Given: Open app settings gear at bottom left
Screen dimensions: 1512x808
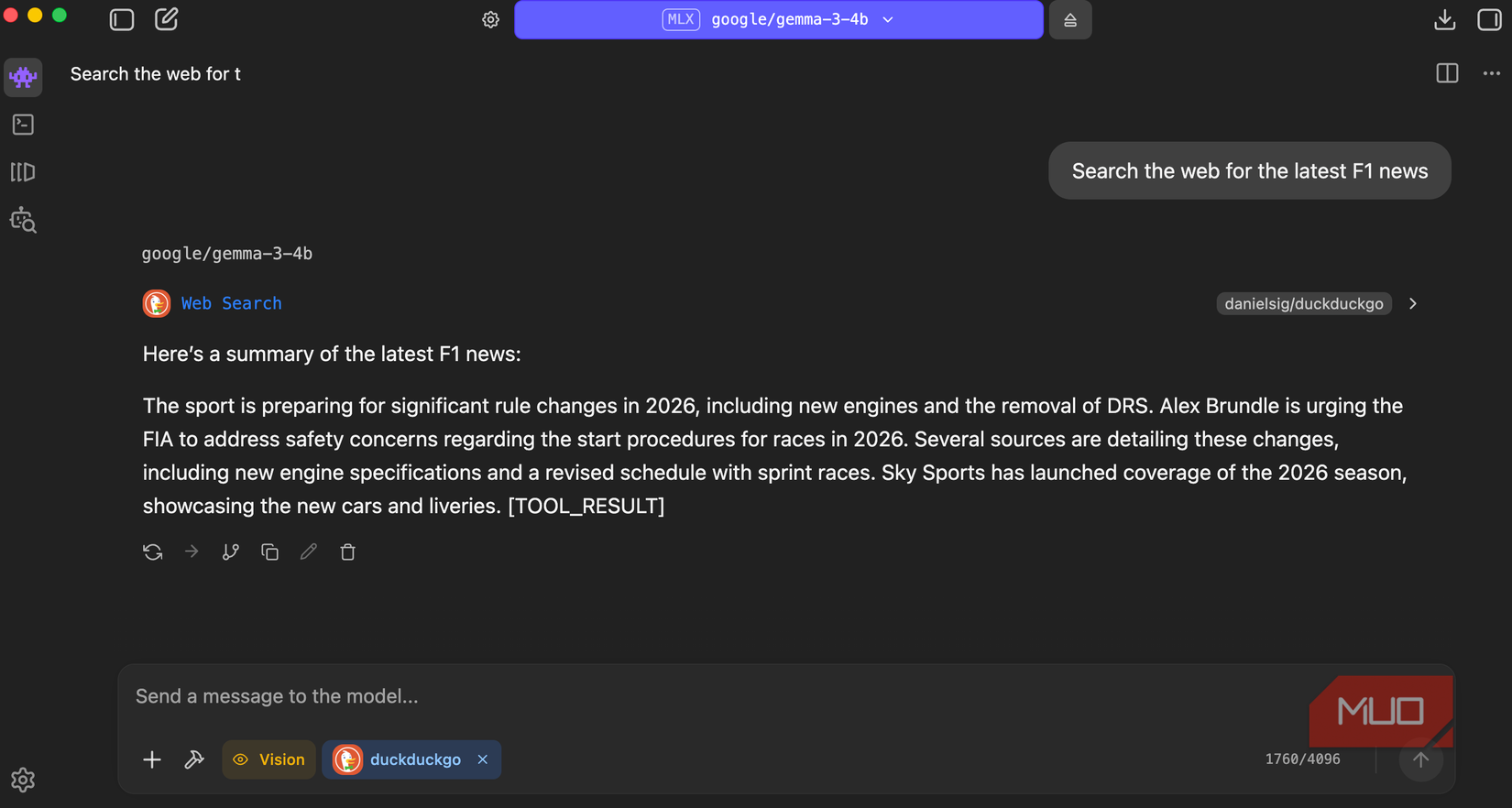Looking at the screenshot, I should coord(23,780).
